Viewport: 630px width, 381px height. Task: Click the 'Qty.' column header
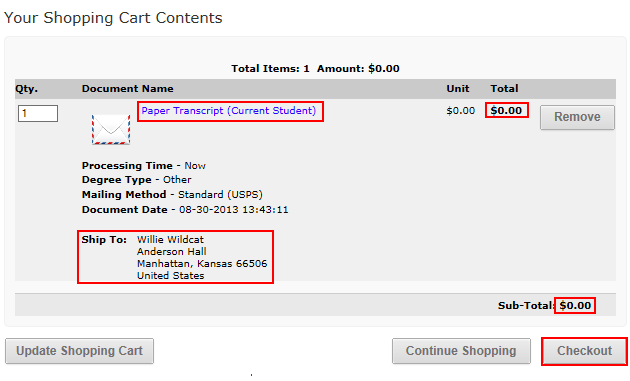27,88
